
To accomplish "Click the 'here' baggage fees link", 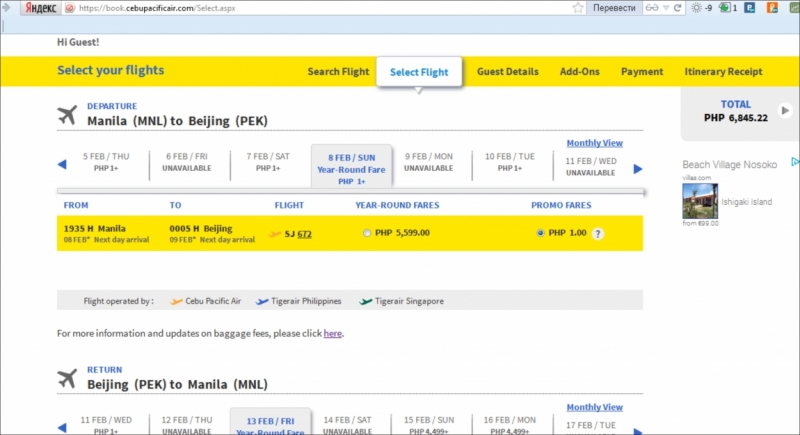I will 332,333.
